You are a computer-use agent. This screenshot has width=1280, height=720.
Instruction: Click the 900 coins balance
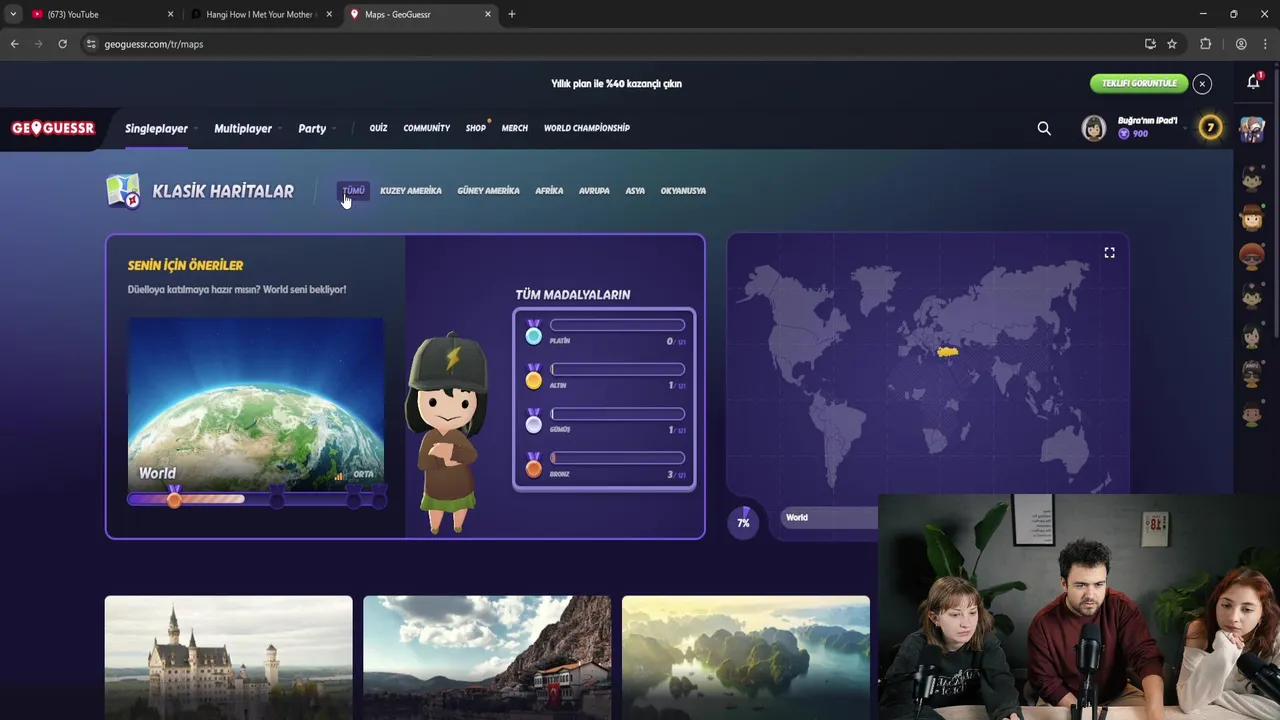(x=1133, y=134)
